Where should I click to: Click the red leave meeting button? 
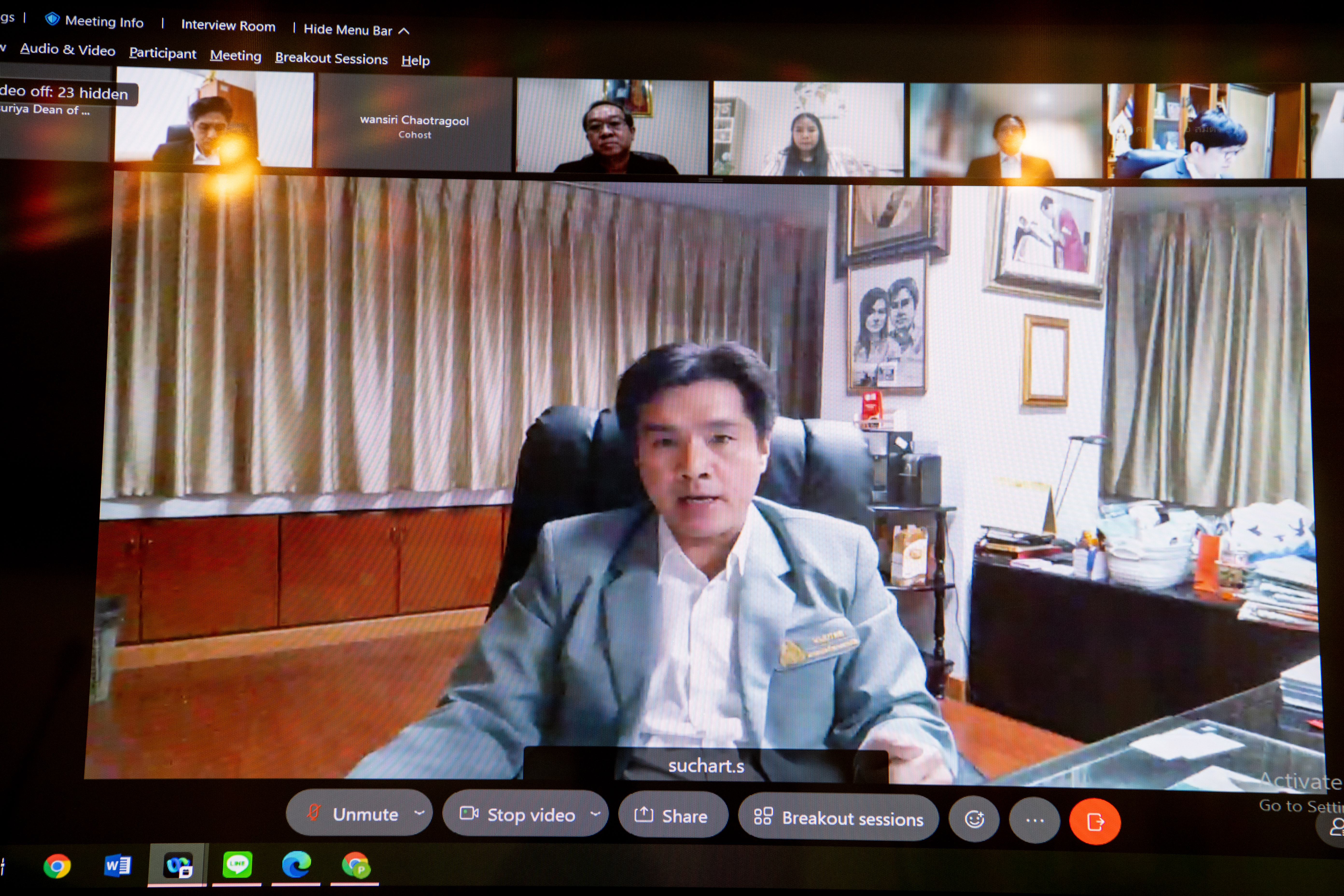(x=1095, y=822)
